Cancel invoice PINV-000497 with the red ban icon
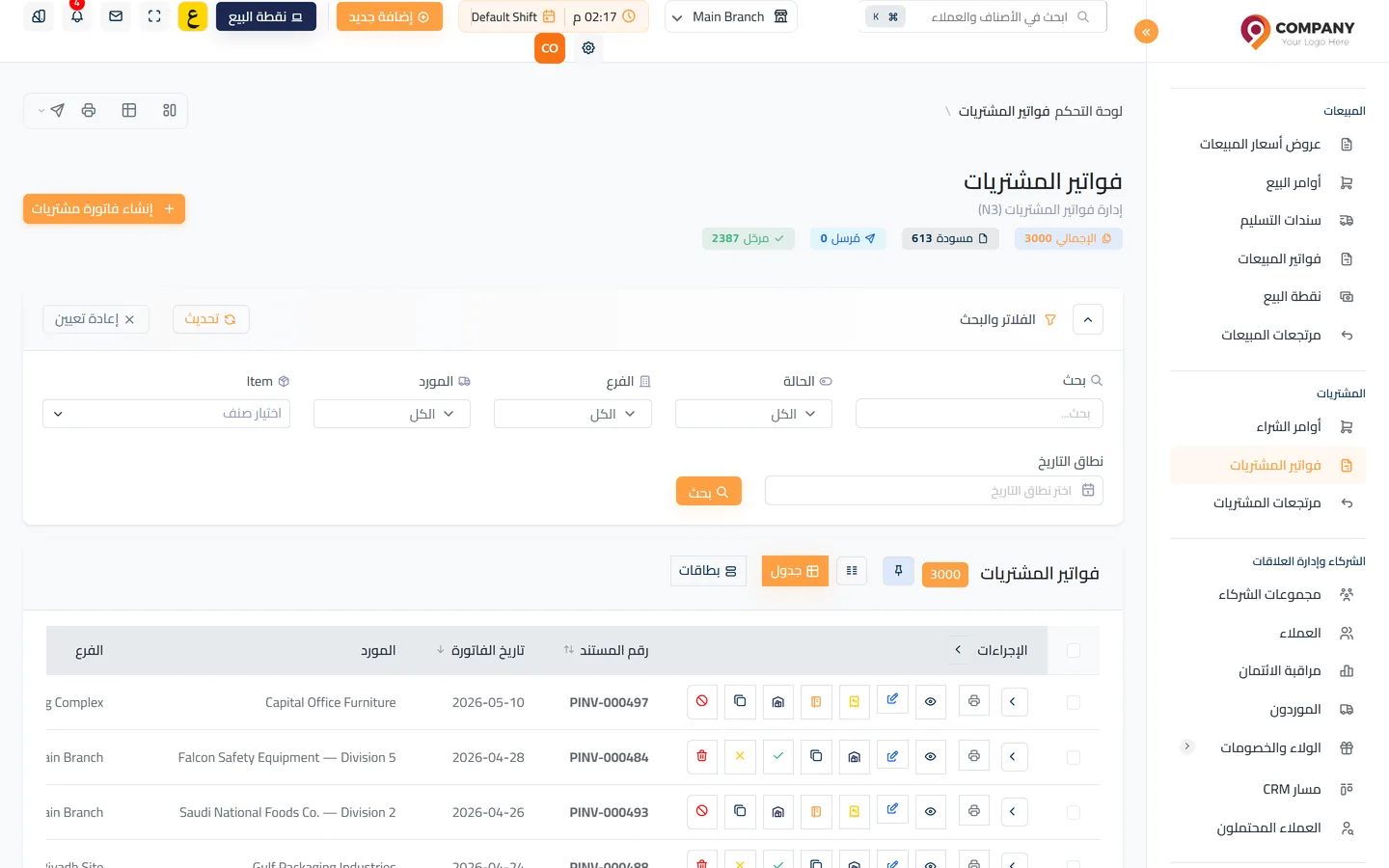 702,702
